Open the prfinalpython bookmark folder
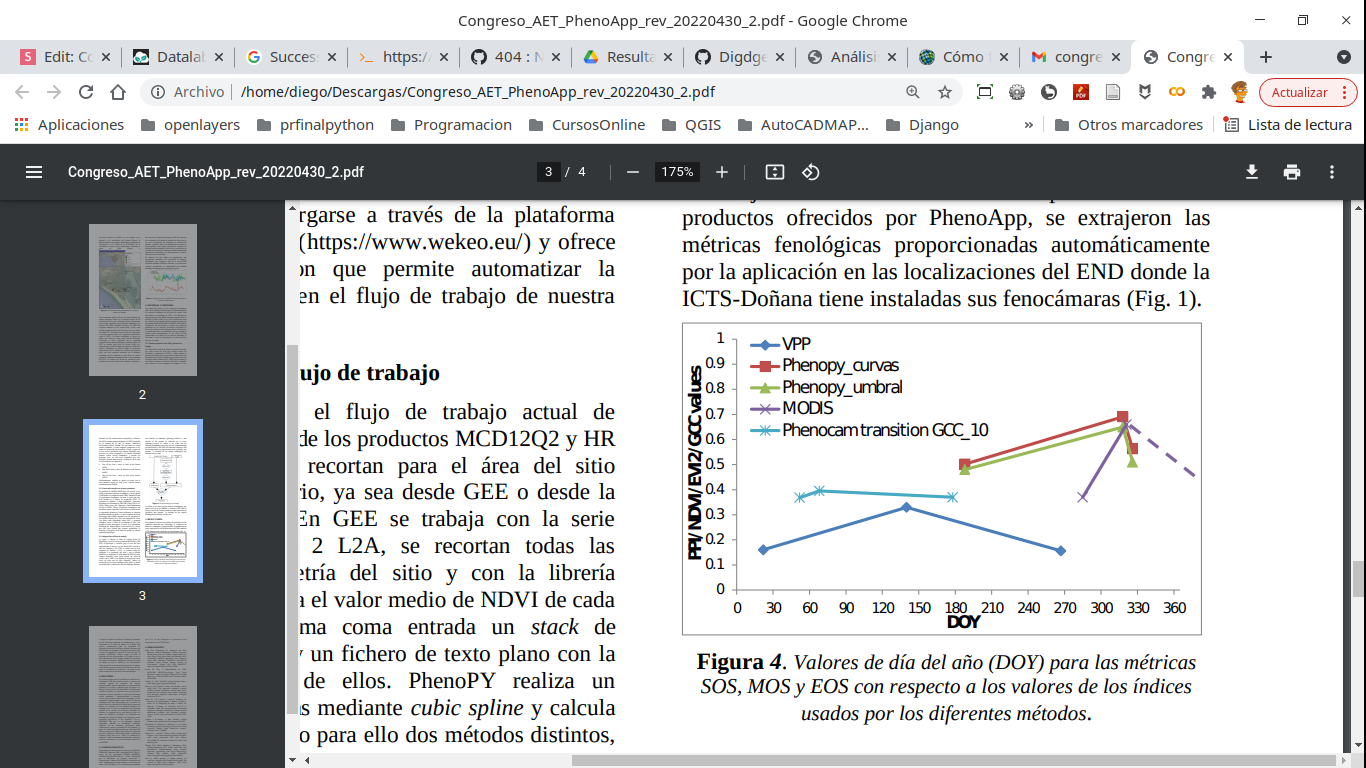This screenshot has width=1366, height=768. click(315, 125)
